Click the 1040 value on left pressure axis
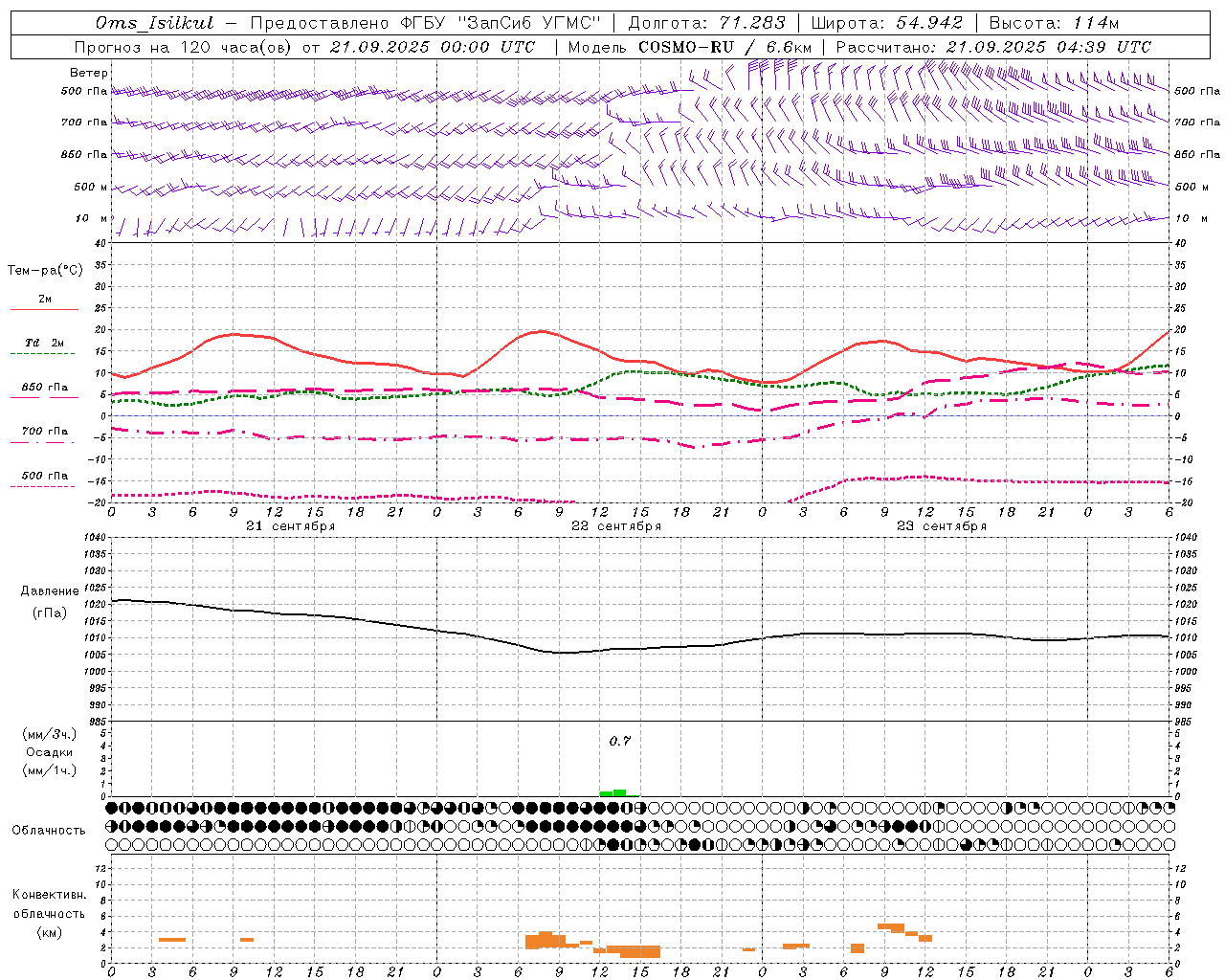The height and width of the screenshot is (980, 1225). point(96,538)
